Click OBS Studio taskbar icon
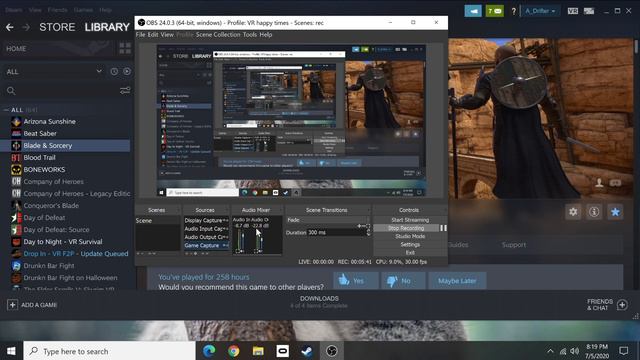The width and height of the screenshot is (640, 360). pyautogui.click(x=331, y=351)
